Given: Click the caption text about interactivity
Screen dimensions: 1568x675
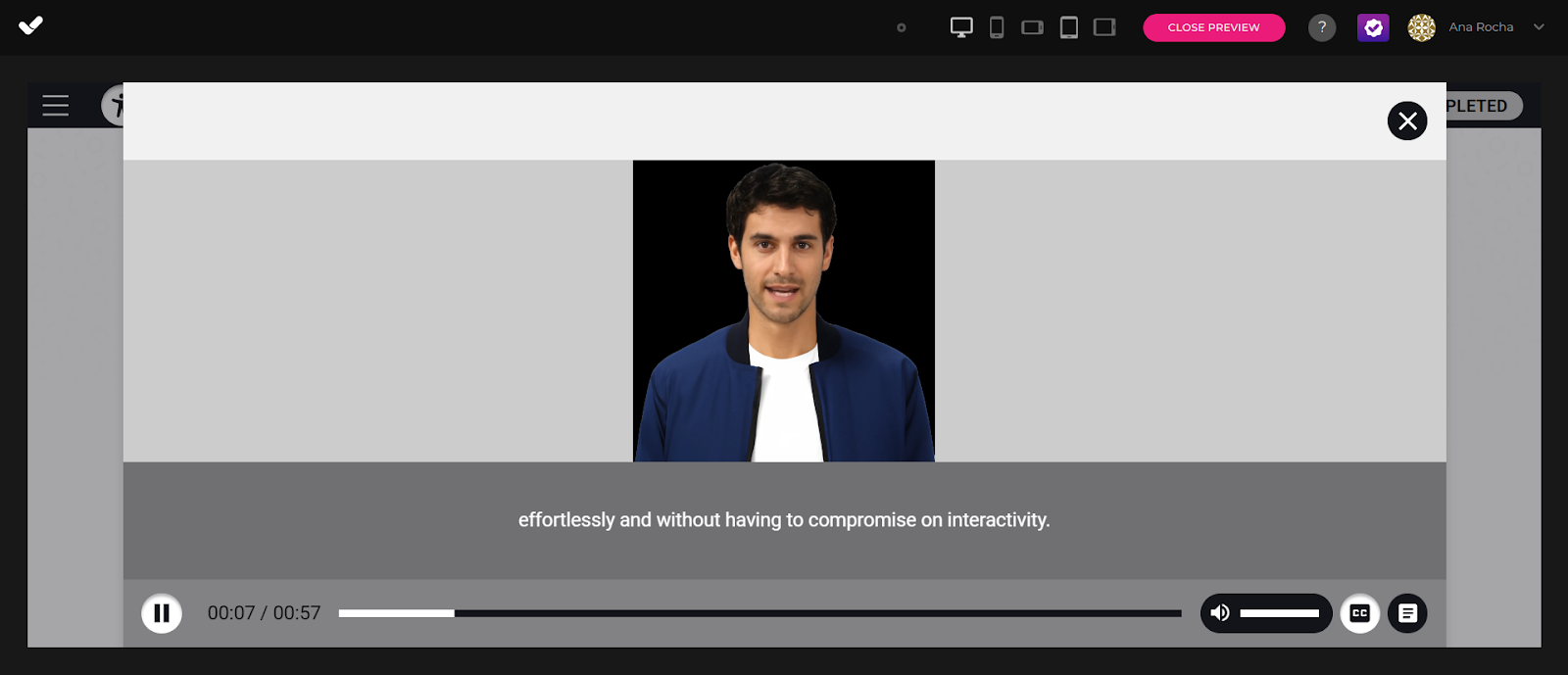Looking at the screenshot, I should pos(784,520).
